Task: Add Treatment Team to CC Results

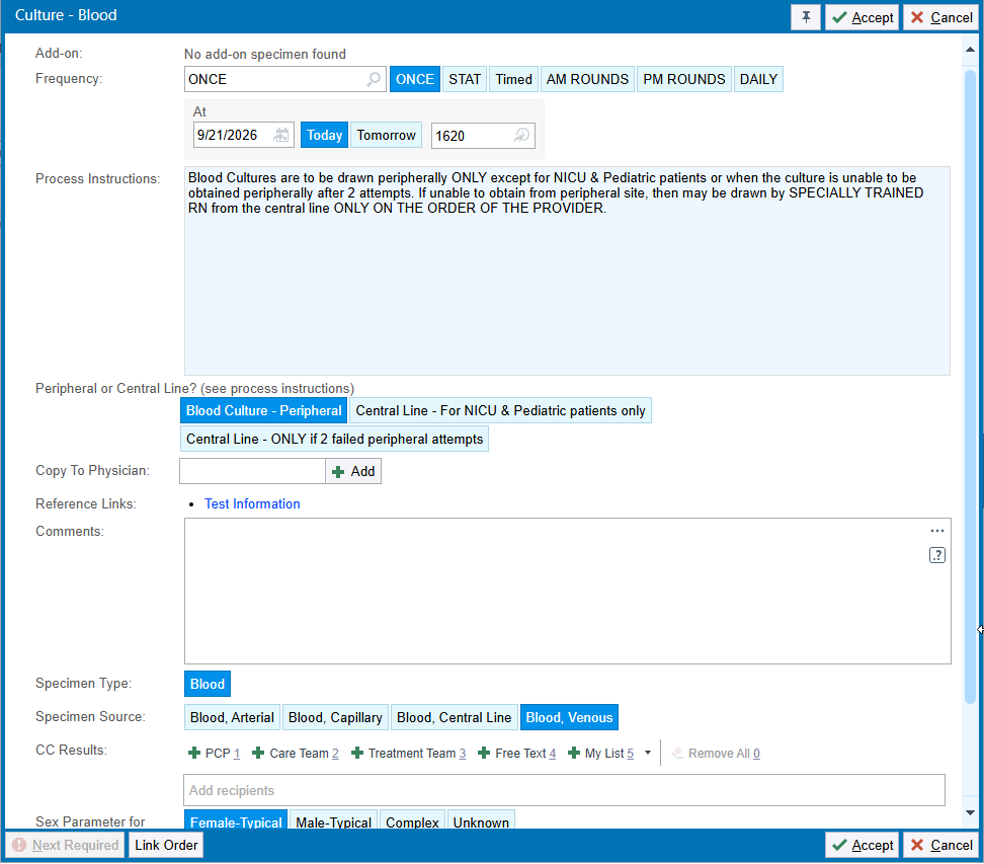Action: [x=409, y=754]
